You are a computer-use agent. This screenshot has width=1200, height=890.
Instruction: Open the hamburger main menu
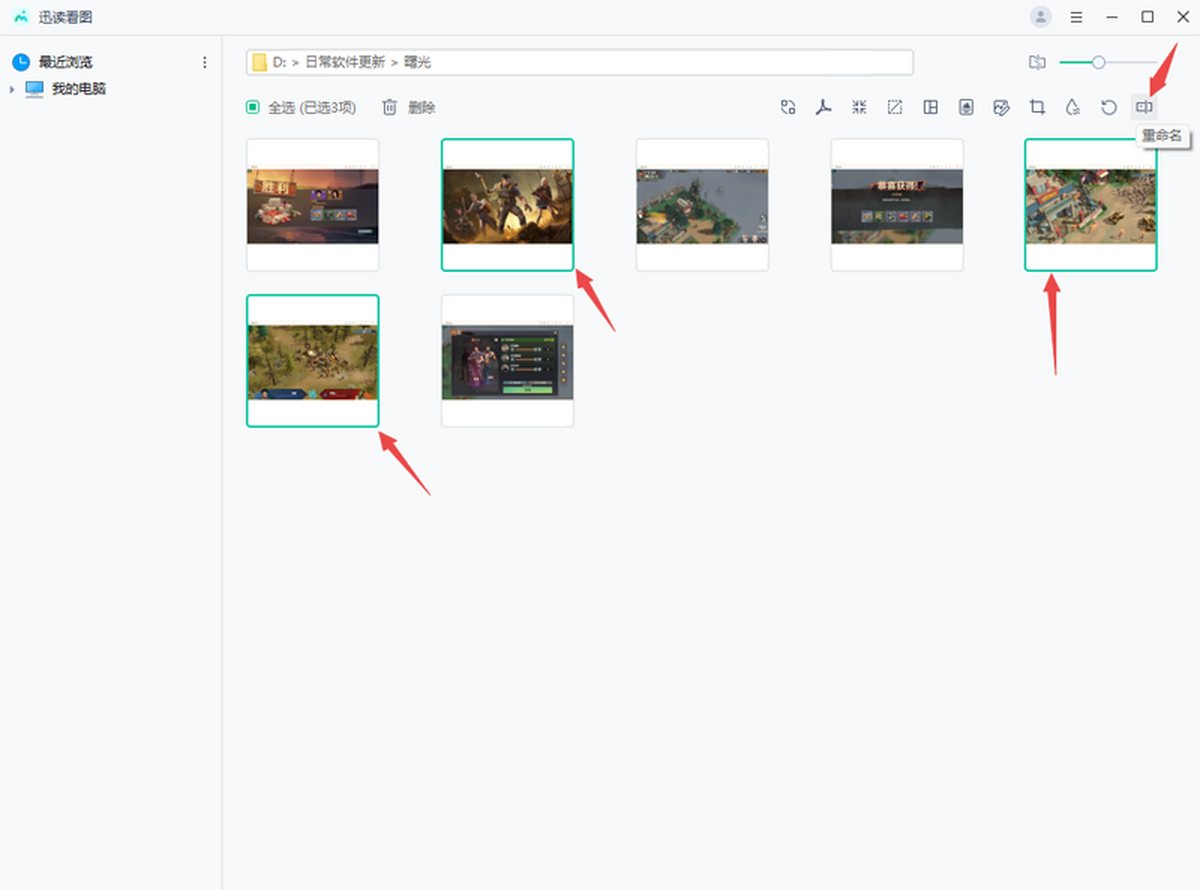[1076, 17]
